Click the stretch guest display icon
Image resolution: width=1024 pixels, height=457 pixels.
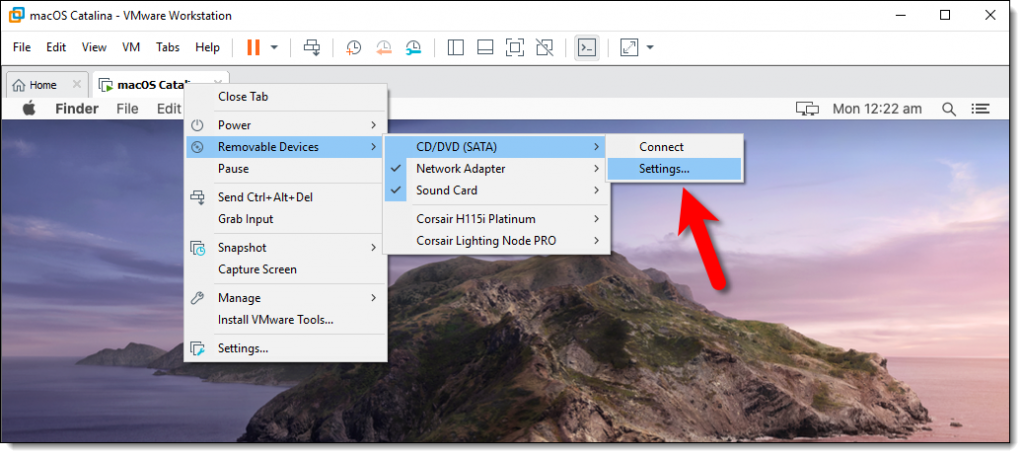click(x=629, y=47)
